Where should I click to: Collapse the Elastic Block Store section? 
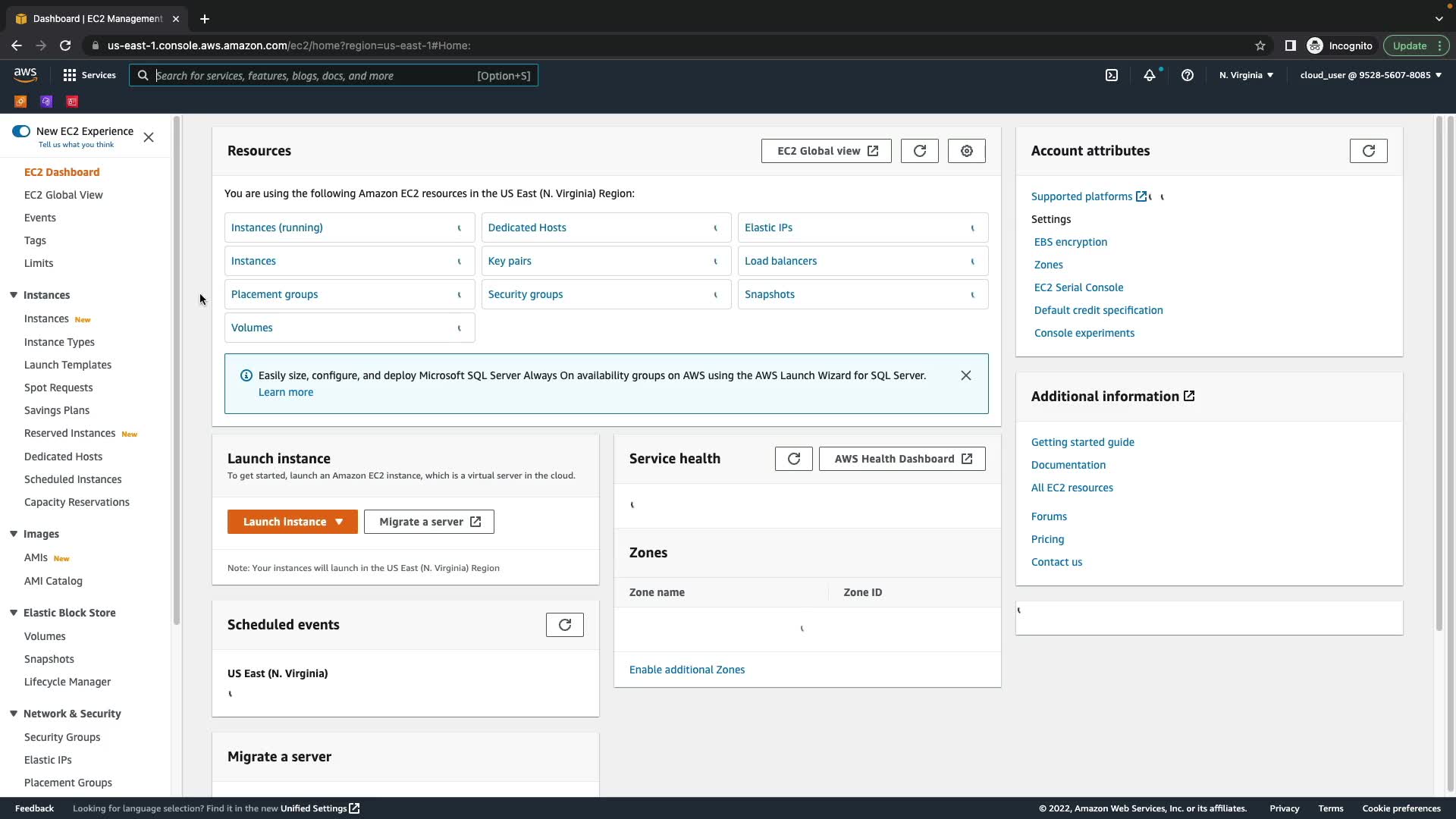pyautogui.click(x=14, y=613)
